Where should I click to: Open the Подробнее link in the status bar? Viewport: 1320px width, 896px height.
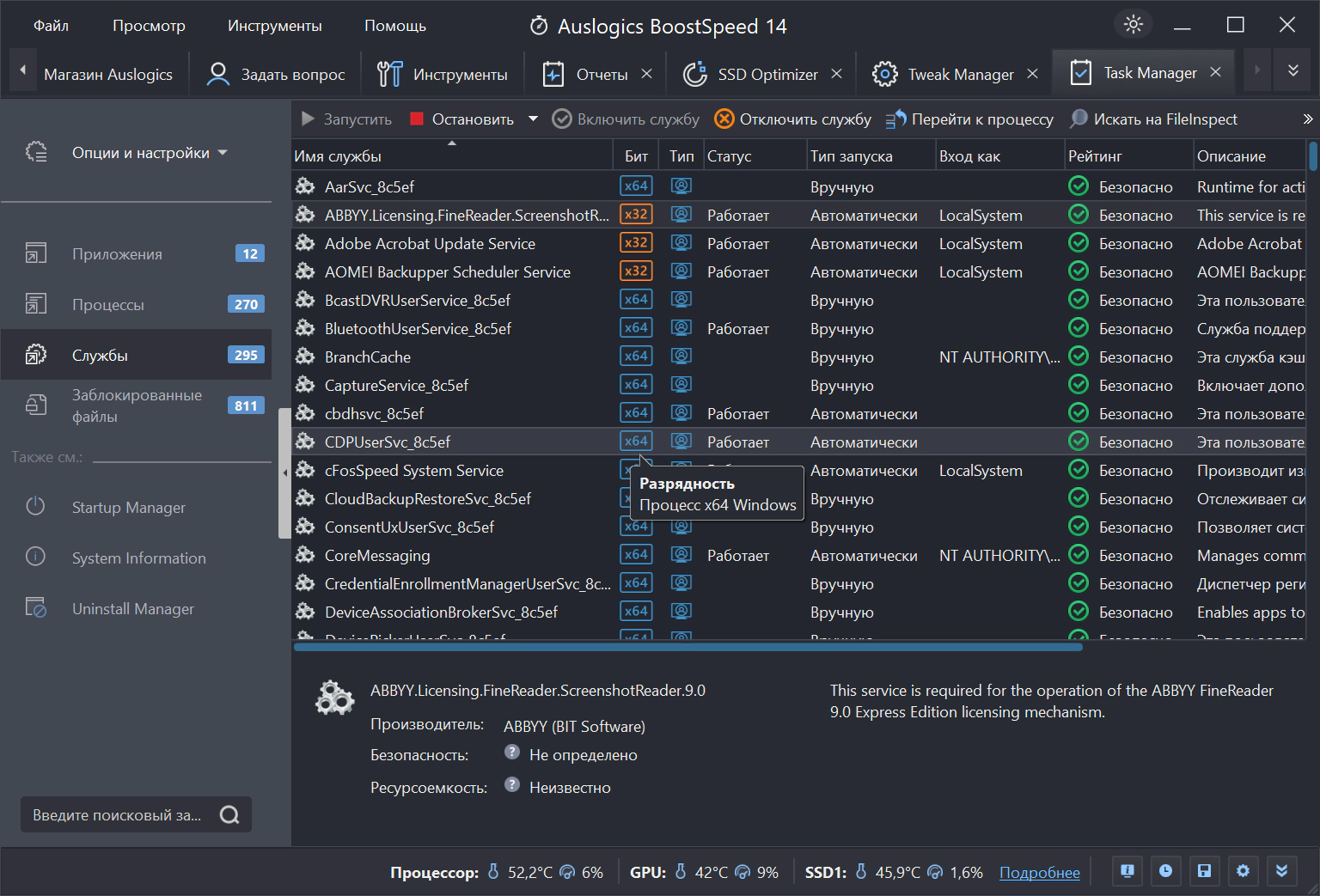pyautogui.click(x=1040, y=873)
